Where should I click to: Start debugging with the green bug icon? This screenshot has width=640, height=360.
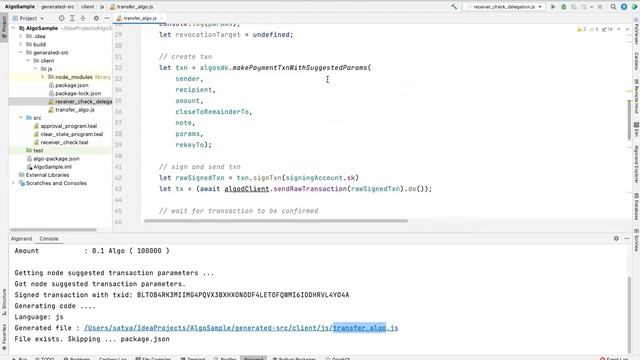564,7
